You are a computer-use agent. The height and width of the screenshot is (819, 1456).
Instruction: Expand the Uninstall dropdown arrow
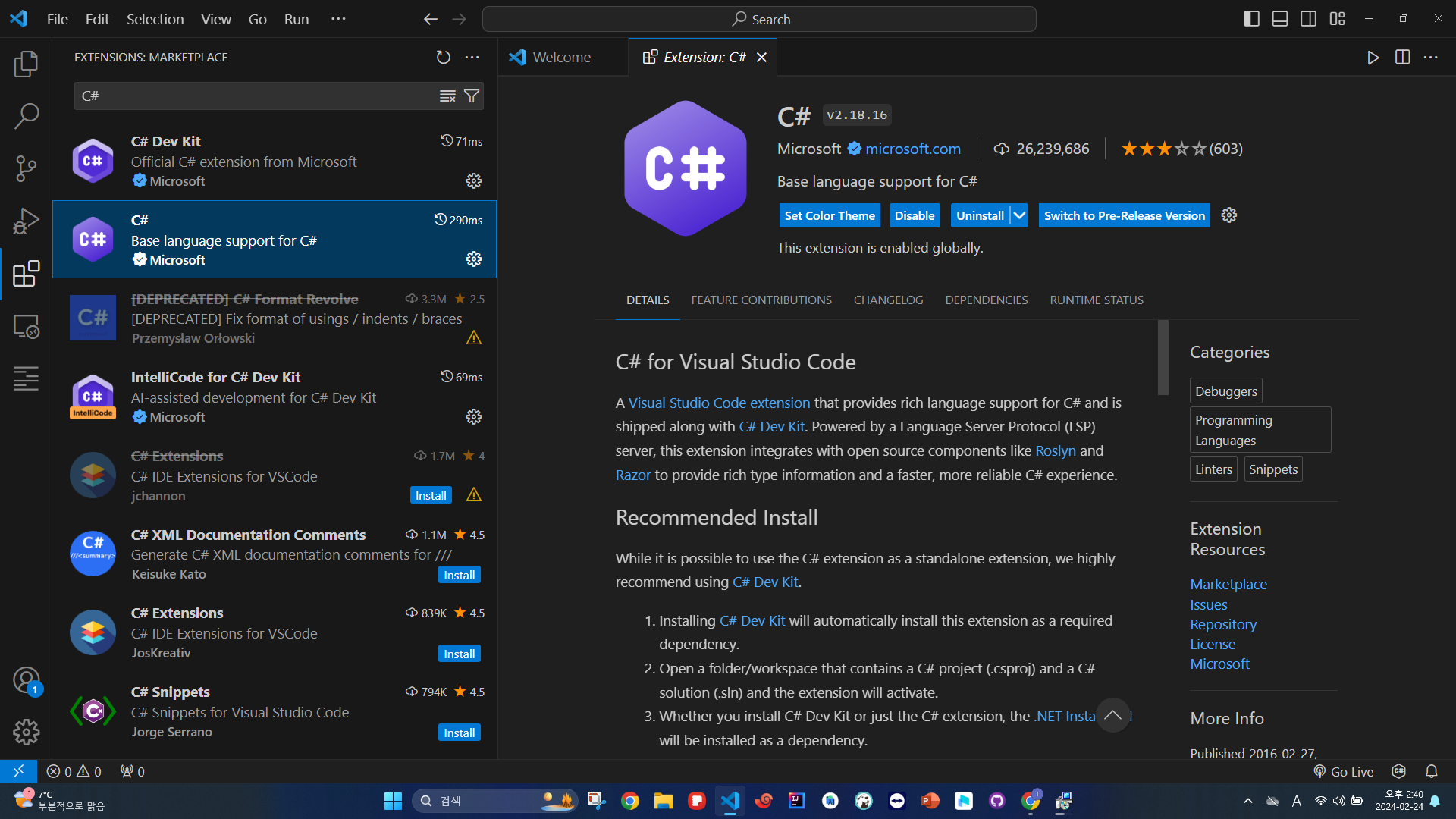[1020, 215]
